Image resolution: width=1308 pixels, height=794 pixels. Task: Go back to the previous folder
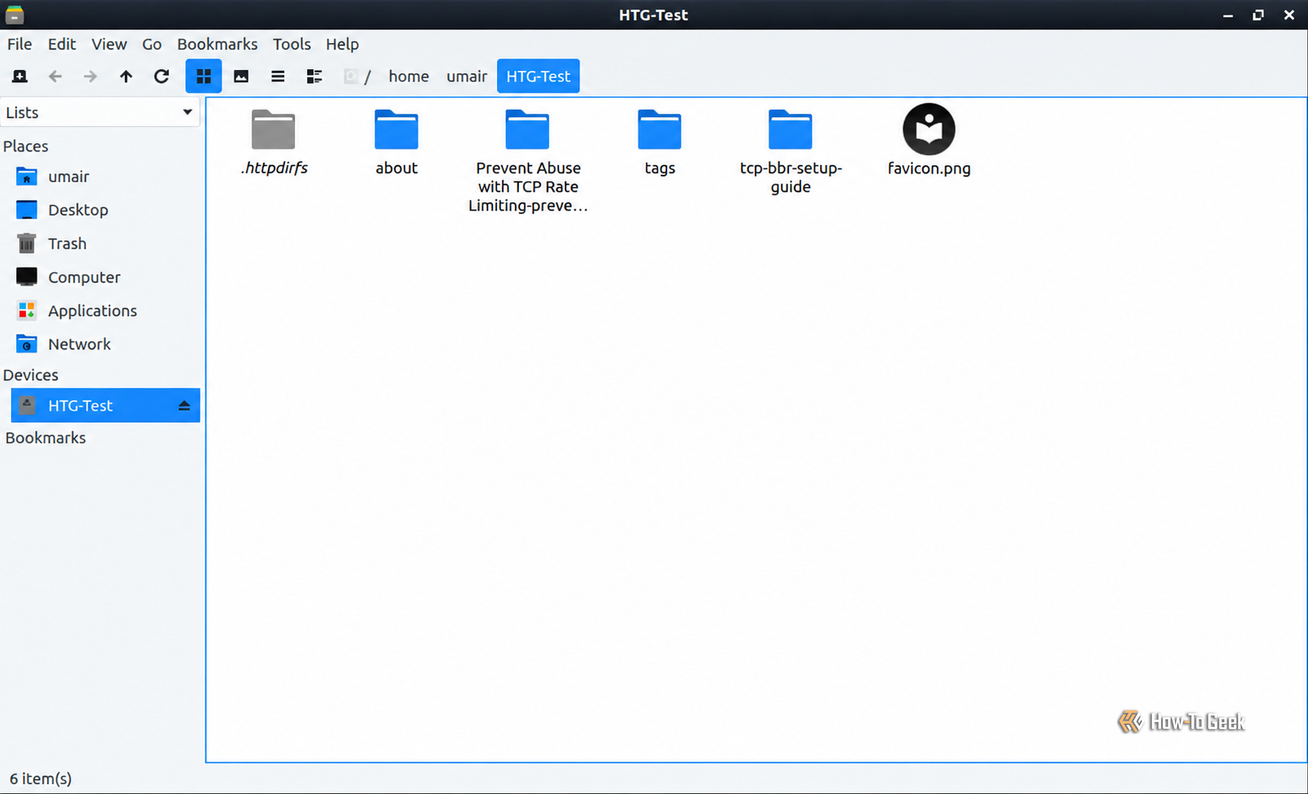pyautogui.click(x=55, y=76)
